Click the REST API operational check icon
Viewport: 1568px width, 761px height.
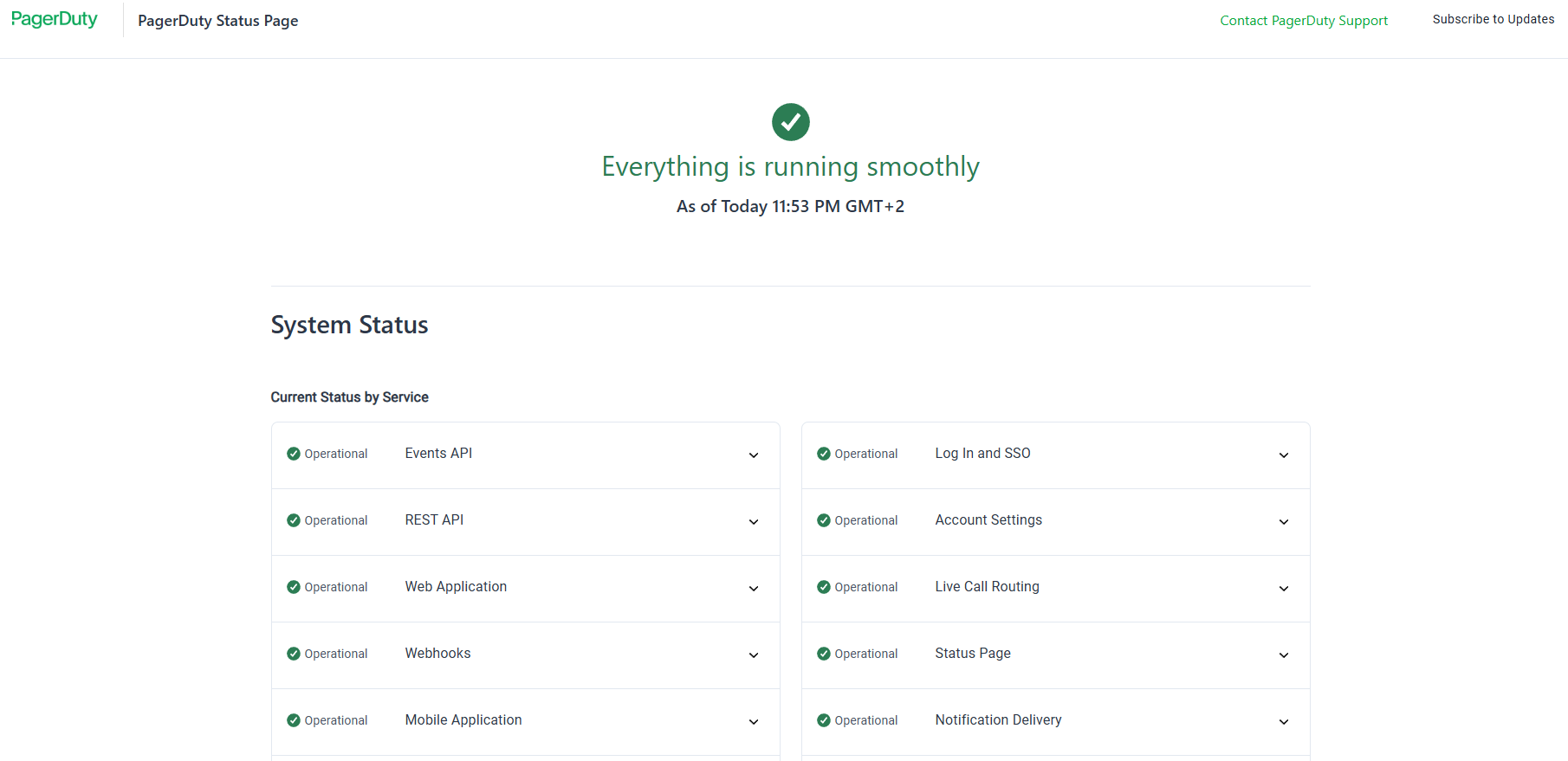pyautogui.click(x=294, y=520)
